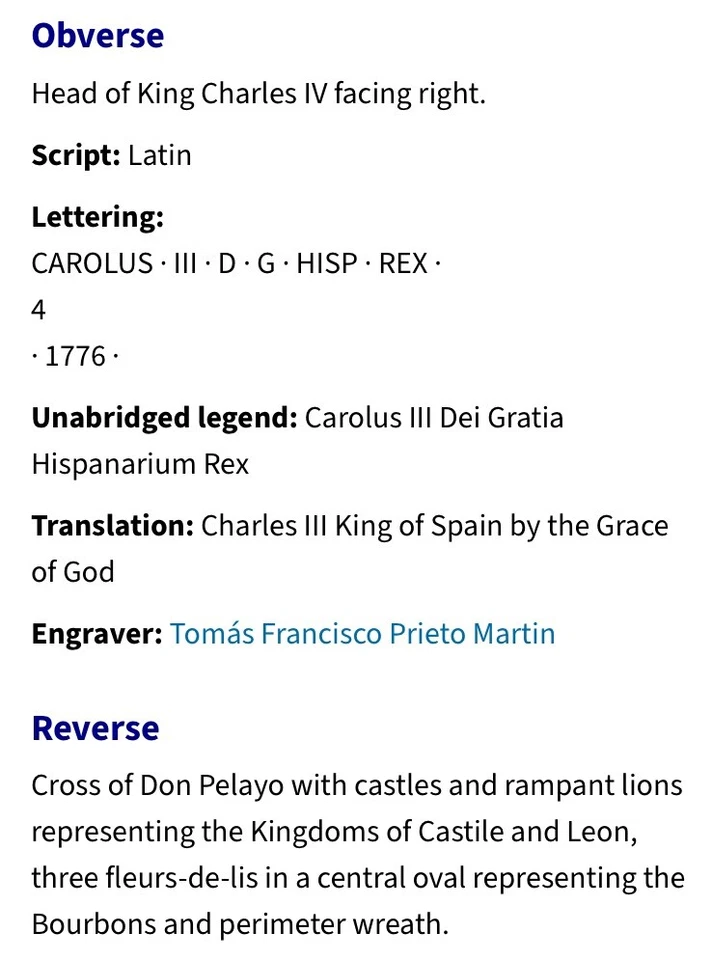Click the bold 'Engraver:' label

pyautogui.click(x=97, y=634)
